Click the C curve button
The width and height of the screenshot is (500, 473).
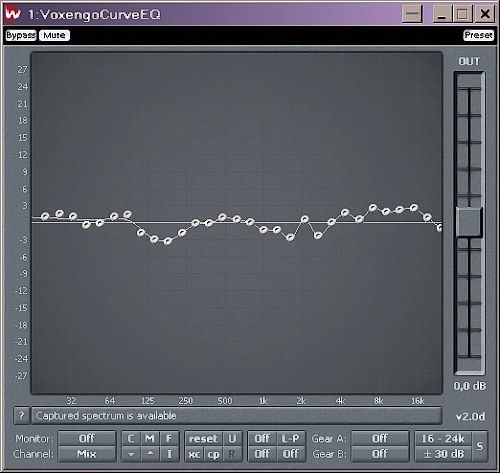click(x=131, y=438)
